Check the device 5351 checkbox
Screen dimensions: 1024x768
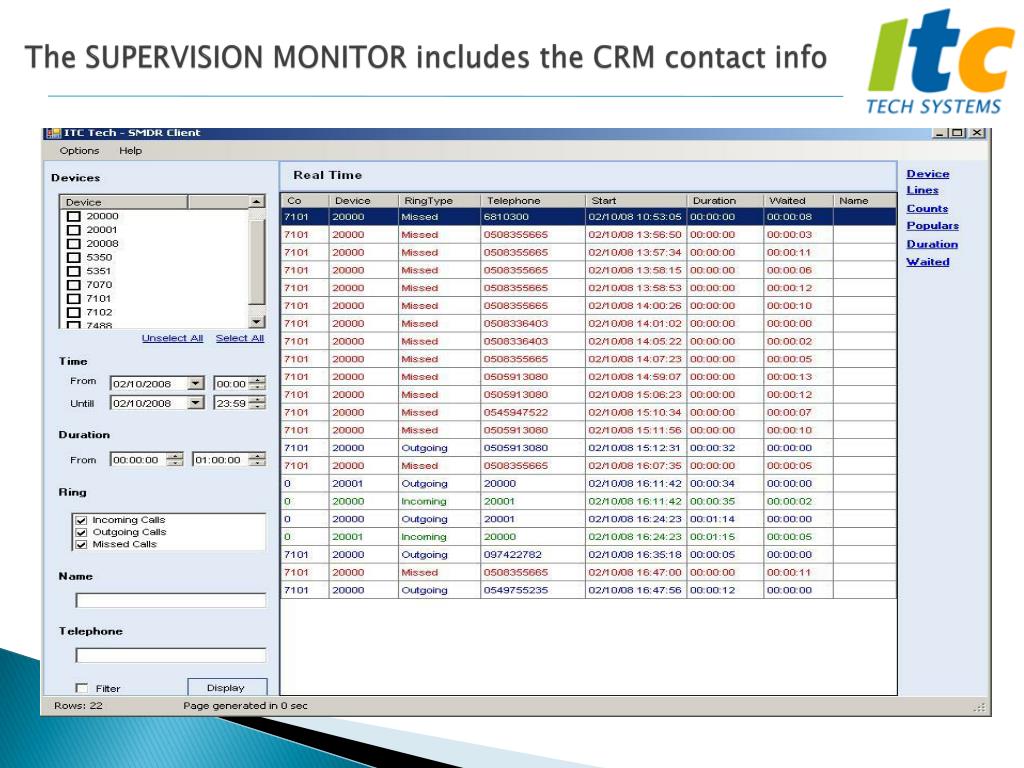74,271
